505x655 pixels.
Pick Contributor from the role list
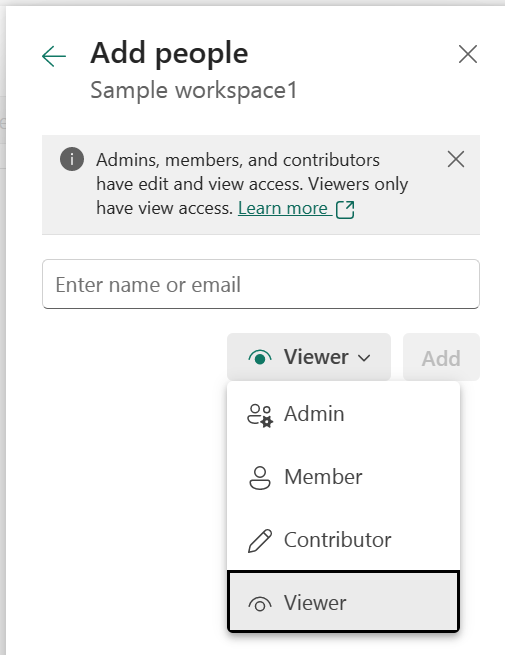click(343, 539)
